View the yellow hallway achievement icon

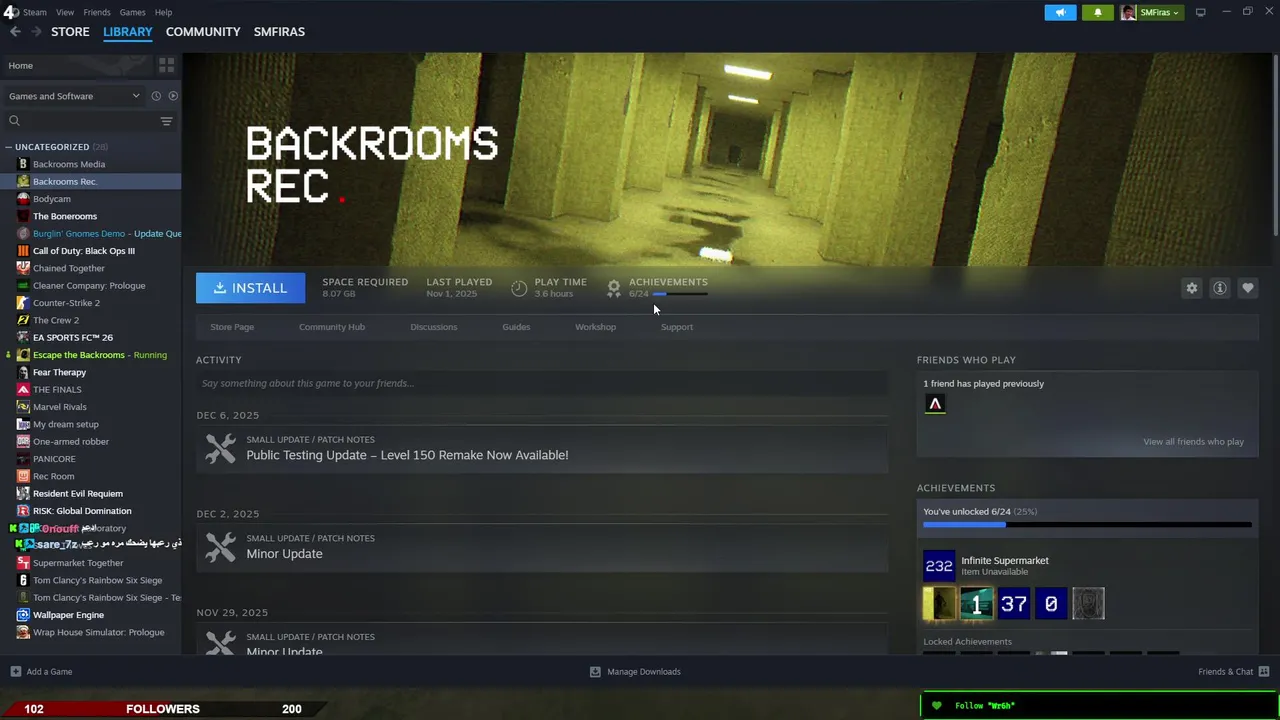pyautogui.click(x=940, y=603)
